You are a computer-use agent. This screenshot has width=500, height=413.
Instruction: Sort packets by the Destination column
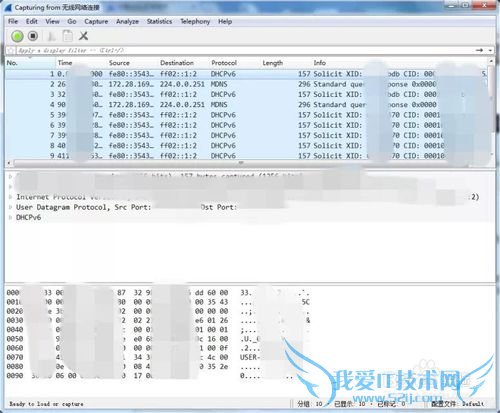tap(183, 63)
